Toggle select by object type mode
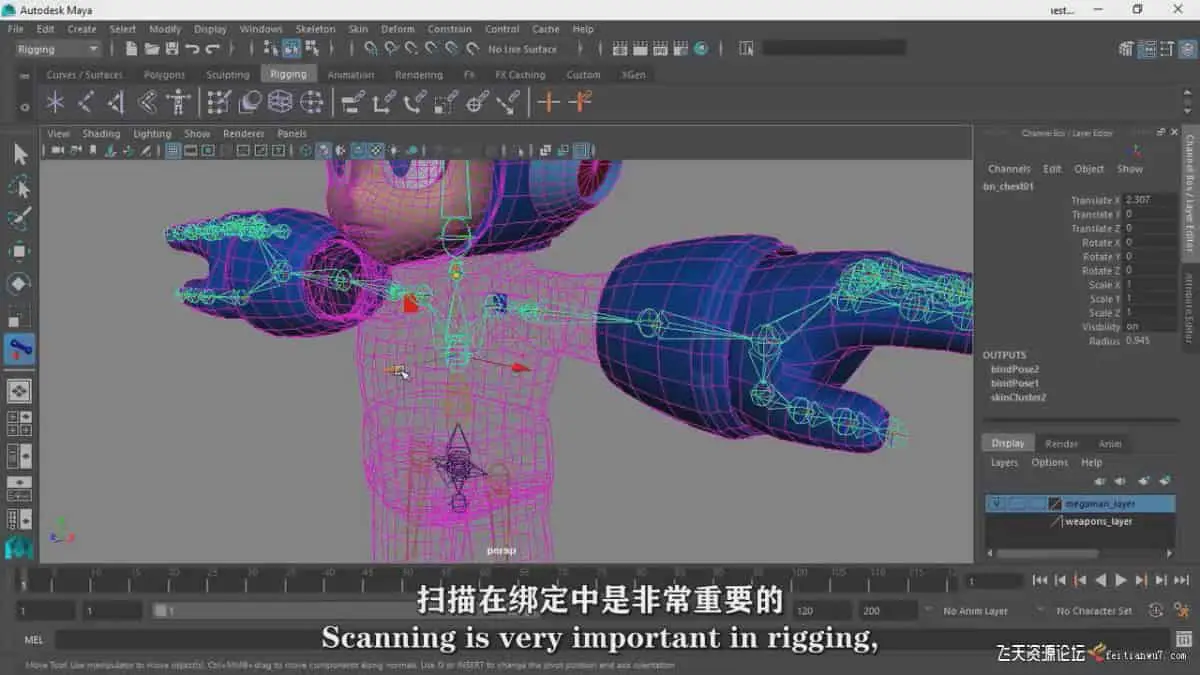The height and width of the screenshot is (675, 1200). click(291, 48)
